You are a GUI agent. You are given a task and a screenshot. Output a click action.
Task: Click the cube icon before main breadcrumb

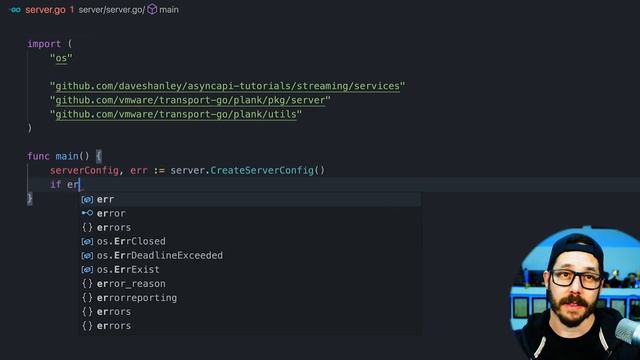coord(152,9)
